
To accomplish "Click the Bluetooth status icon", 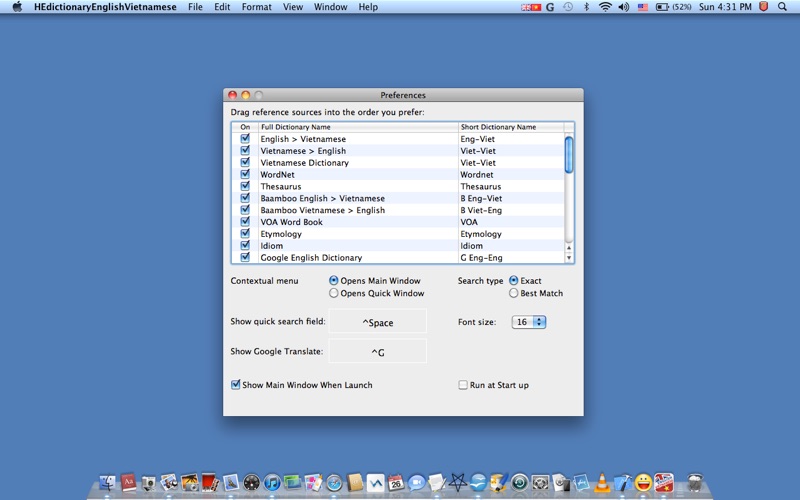I will coord(586,7).
